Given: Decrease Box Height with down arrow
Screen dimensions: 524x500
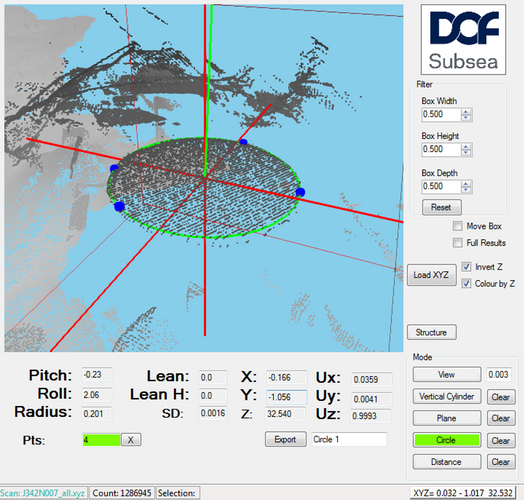Looking at the screenshot, I should pos(466,152).
